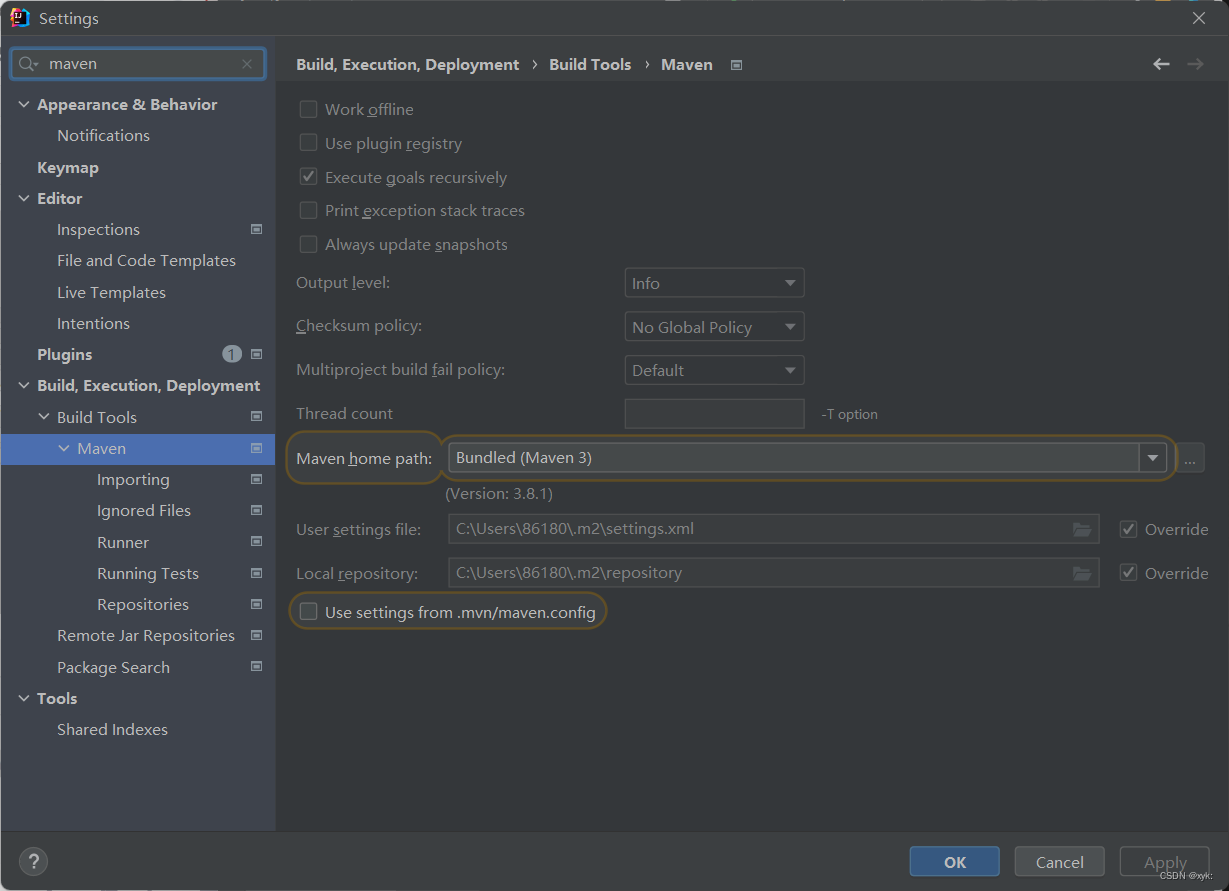
Task: Collapse Build, Execution, Deployment arrow
Action: click(24, 385)
